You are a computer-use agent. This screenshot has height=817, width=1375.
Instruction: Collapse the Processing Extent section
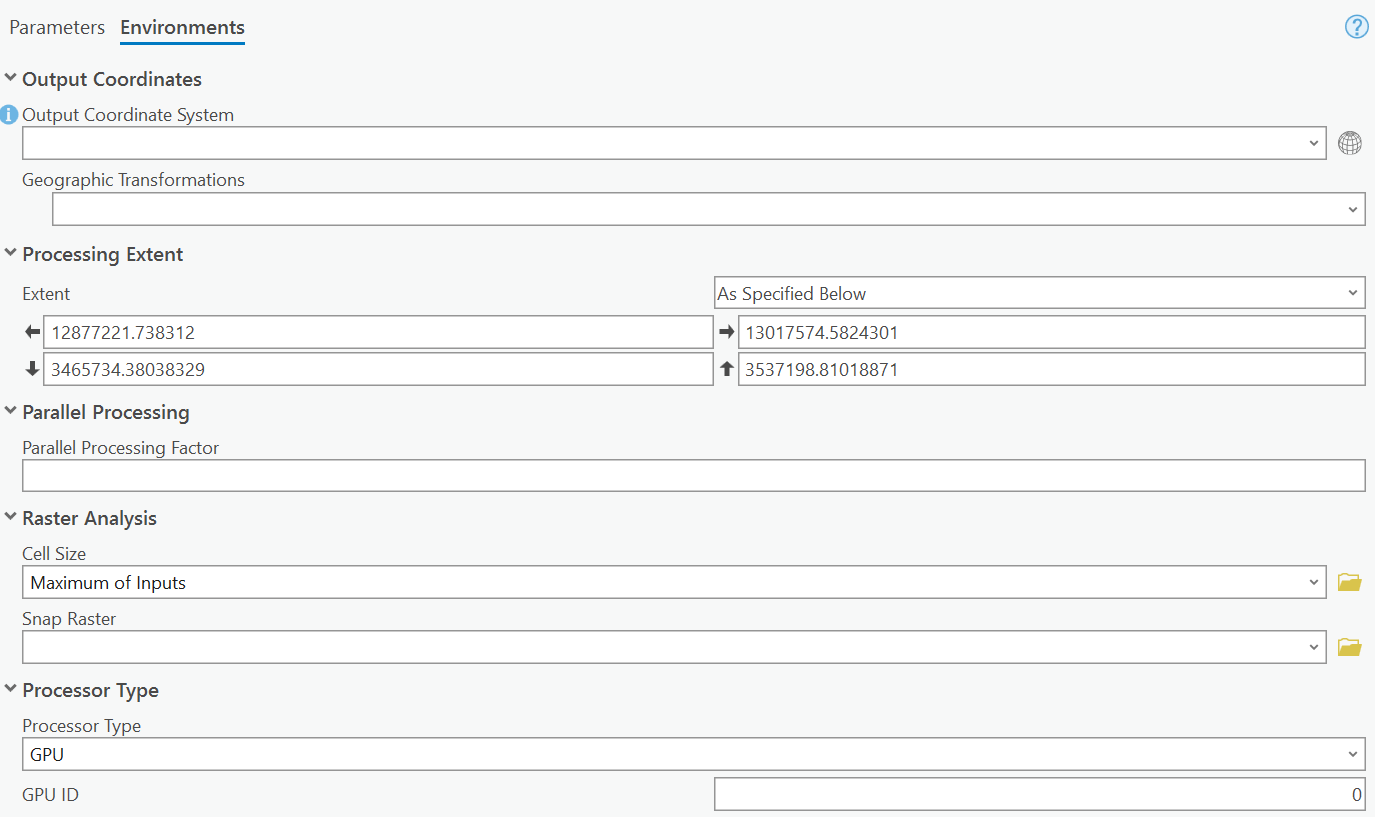[x=11, y=253]
